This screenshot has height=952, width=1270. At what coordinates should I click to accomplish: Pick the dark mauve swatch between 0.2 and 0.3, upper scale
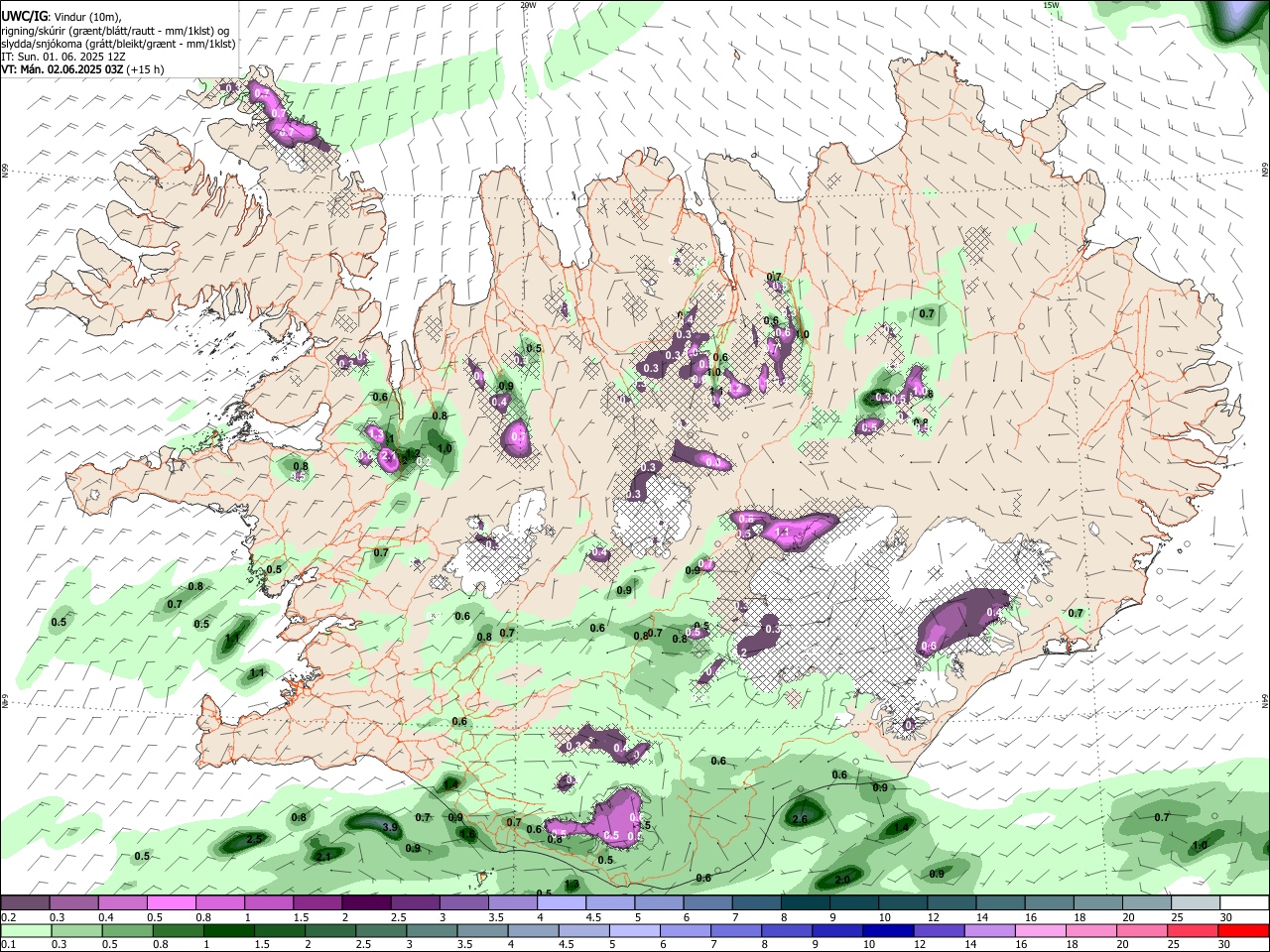tap(25, 903)
